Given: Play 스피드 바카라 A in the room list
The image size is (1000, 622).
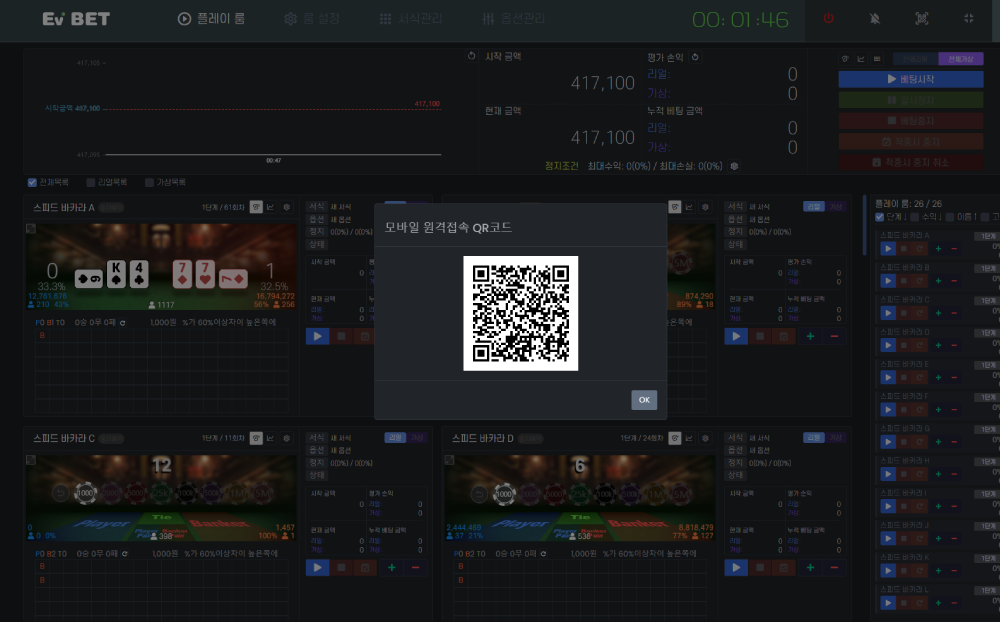Looking at the screenshot, I should [x=888, y=248].
